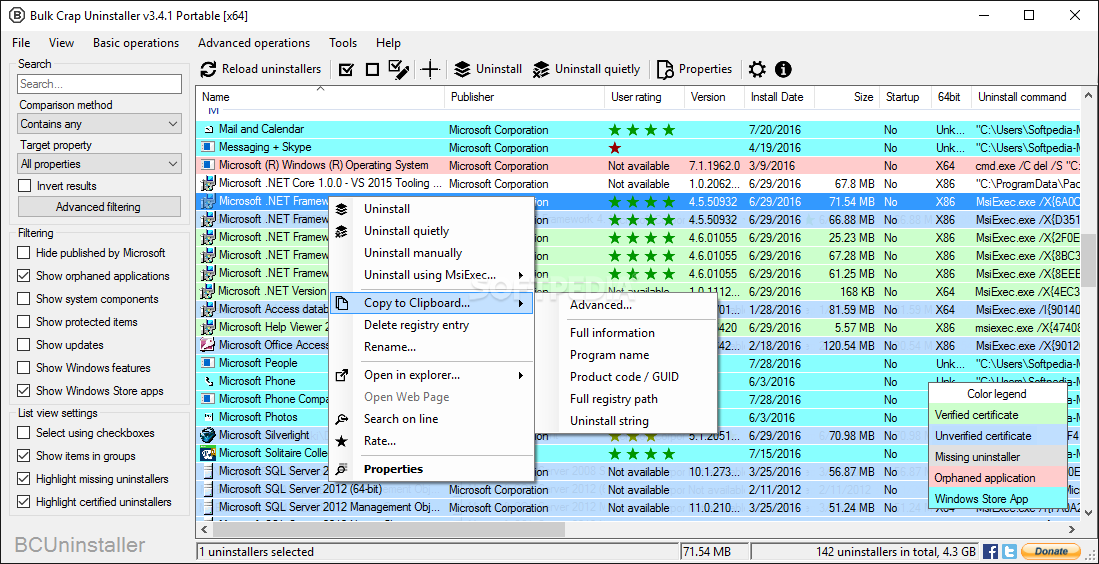1099x564 pixels.
Task: Sort by Publisher column header
Action: 524,97
